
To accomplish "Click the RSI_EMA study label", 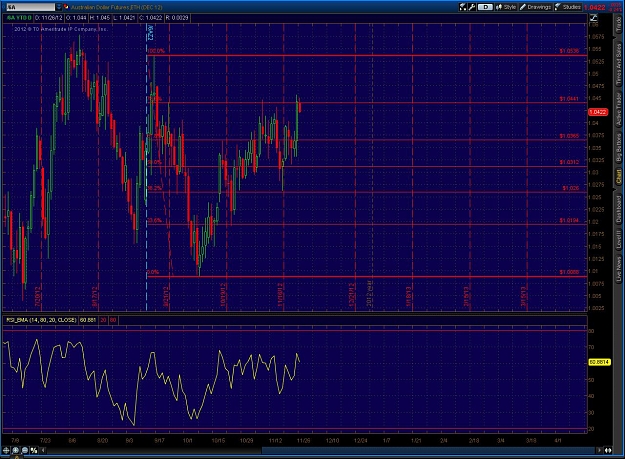I will tap(41, 320).
